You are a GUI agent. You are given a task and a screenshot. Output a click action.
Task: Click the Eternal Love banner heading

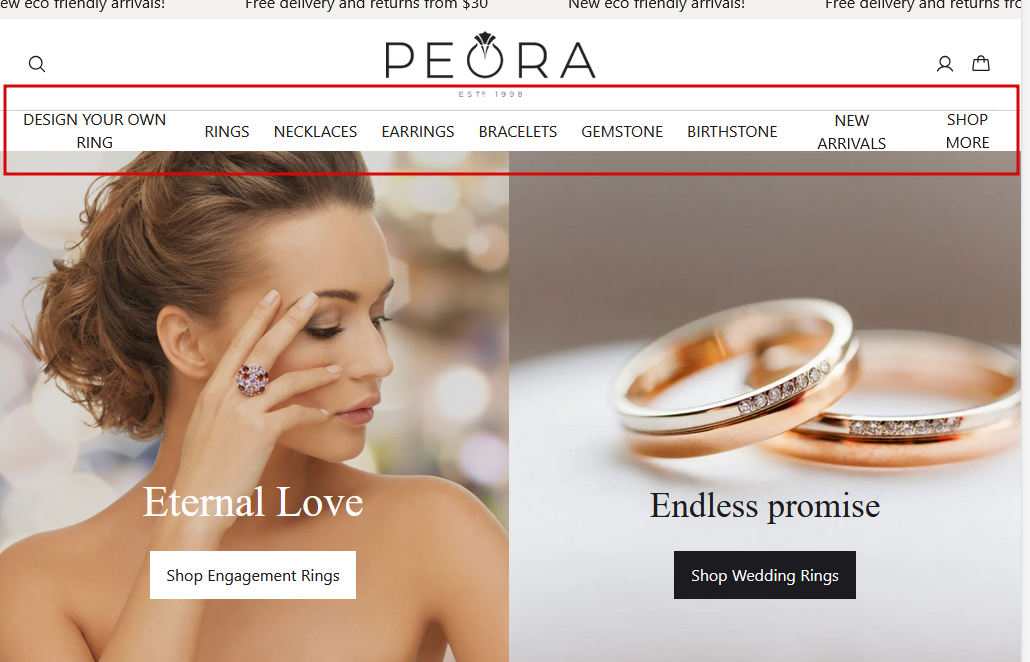point(253,502)
